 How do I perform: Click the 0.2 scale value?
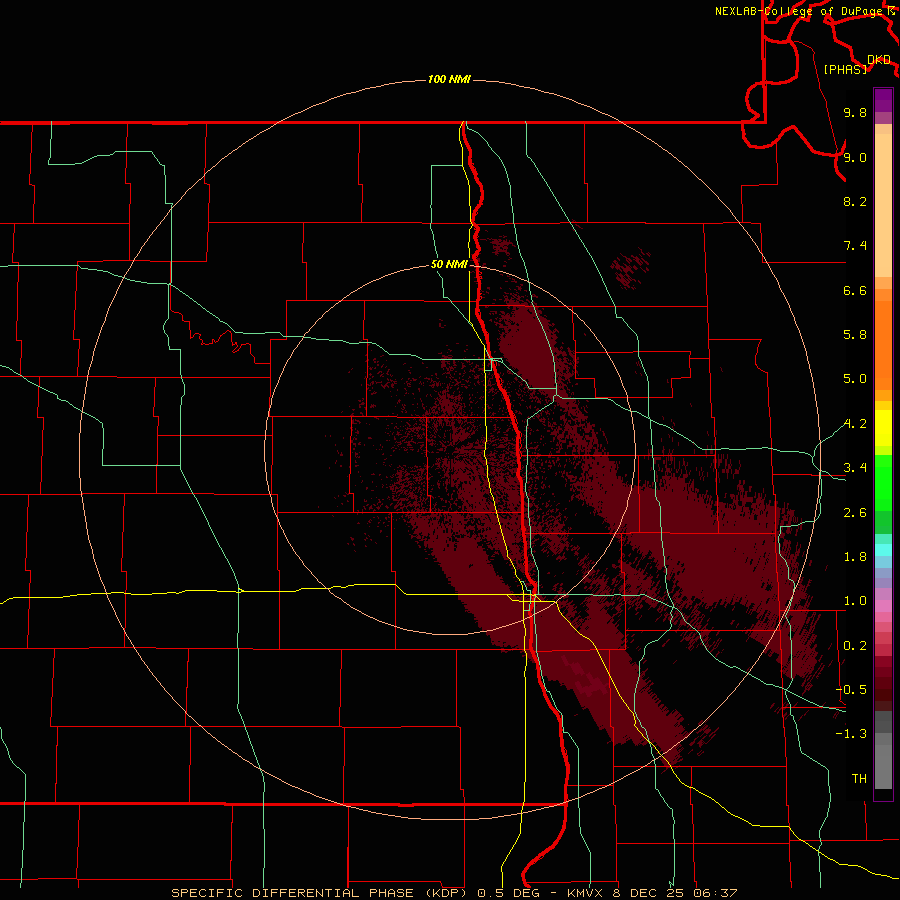coord(855,646)
